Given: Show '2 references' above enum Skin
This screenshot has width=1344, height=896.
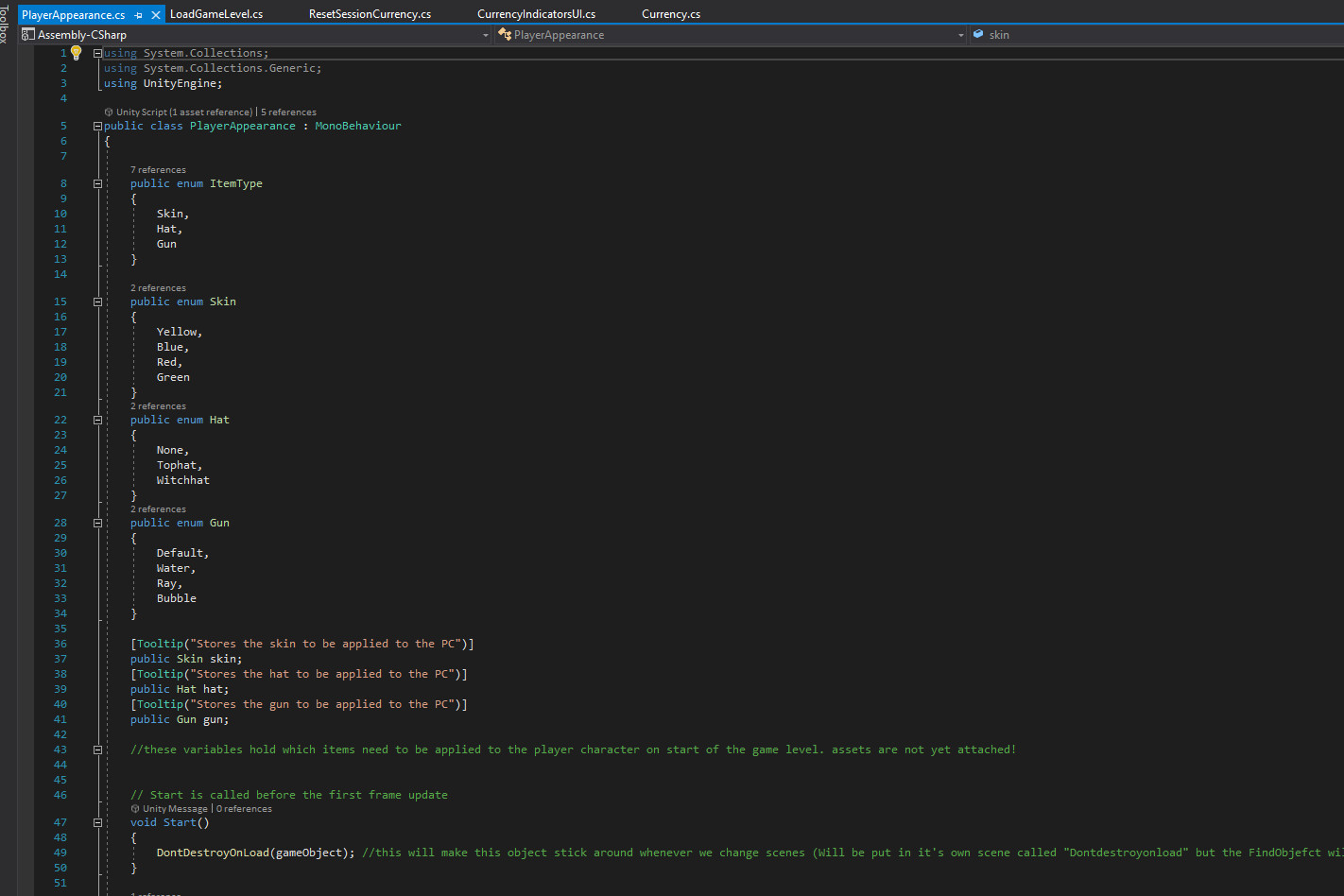Looking at the screenshot, I should (158, 288).
